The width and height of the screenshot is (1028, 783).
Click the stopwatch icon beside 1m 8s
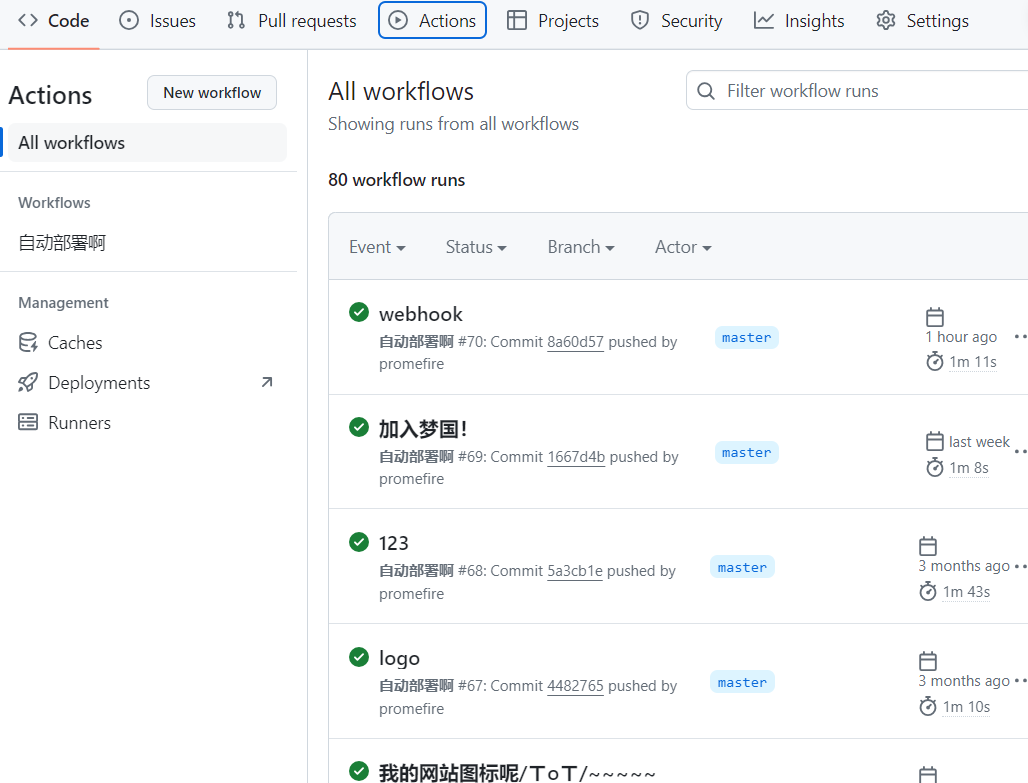pyautogui.click(x=935, y=468)
